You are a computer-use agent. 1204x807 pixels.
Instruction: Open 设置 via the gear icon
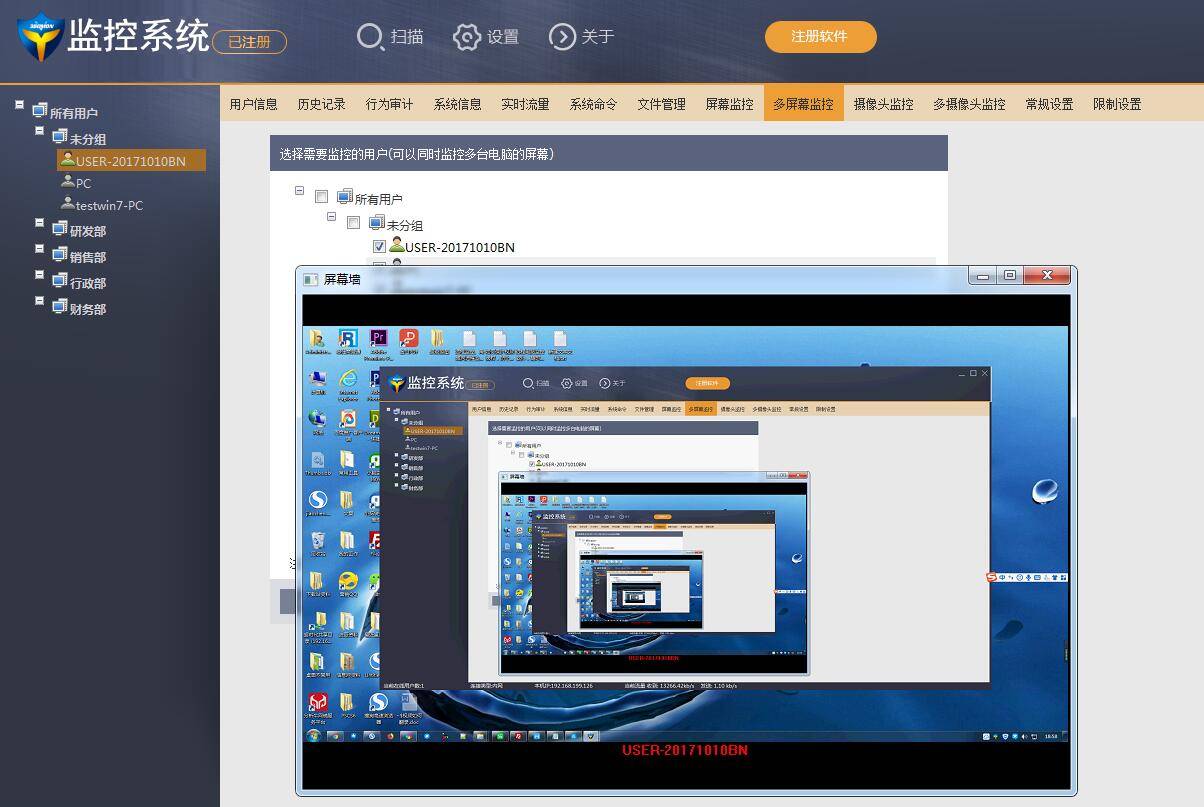[467, 37]
